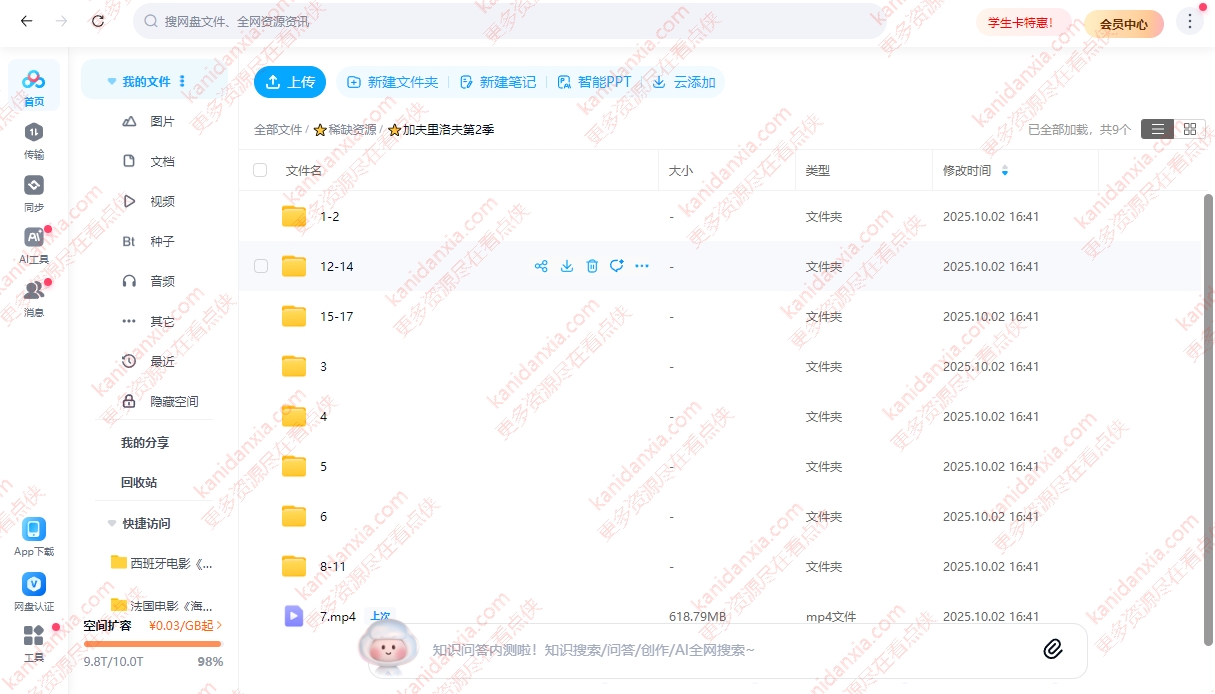
Task: Refresh the page with reload icon
Action: pos(97,21)
